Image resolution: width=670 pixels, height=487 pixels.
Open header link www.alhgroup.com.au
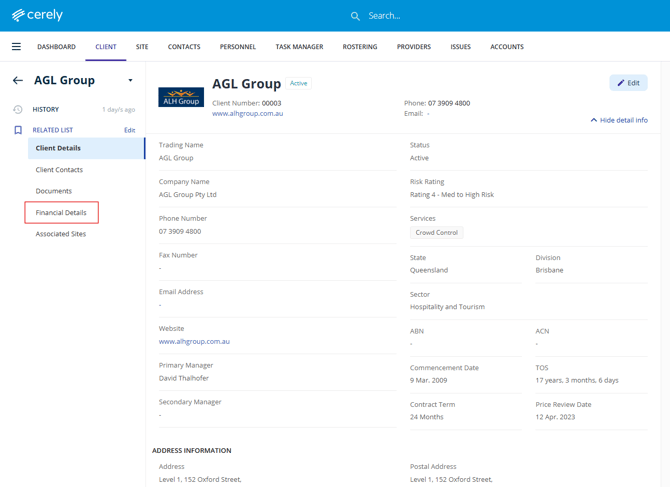click(x=247, y=114)
